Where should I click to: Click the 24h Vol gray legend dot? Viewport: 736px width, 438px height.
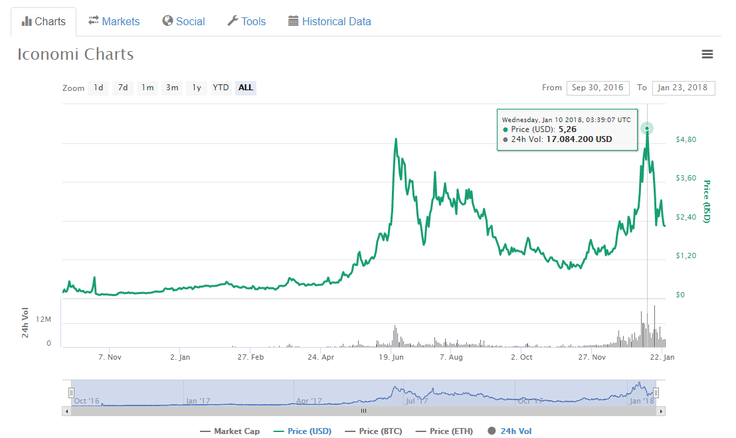tap(491, 431)
